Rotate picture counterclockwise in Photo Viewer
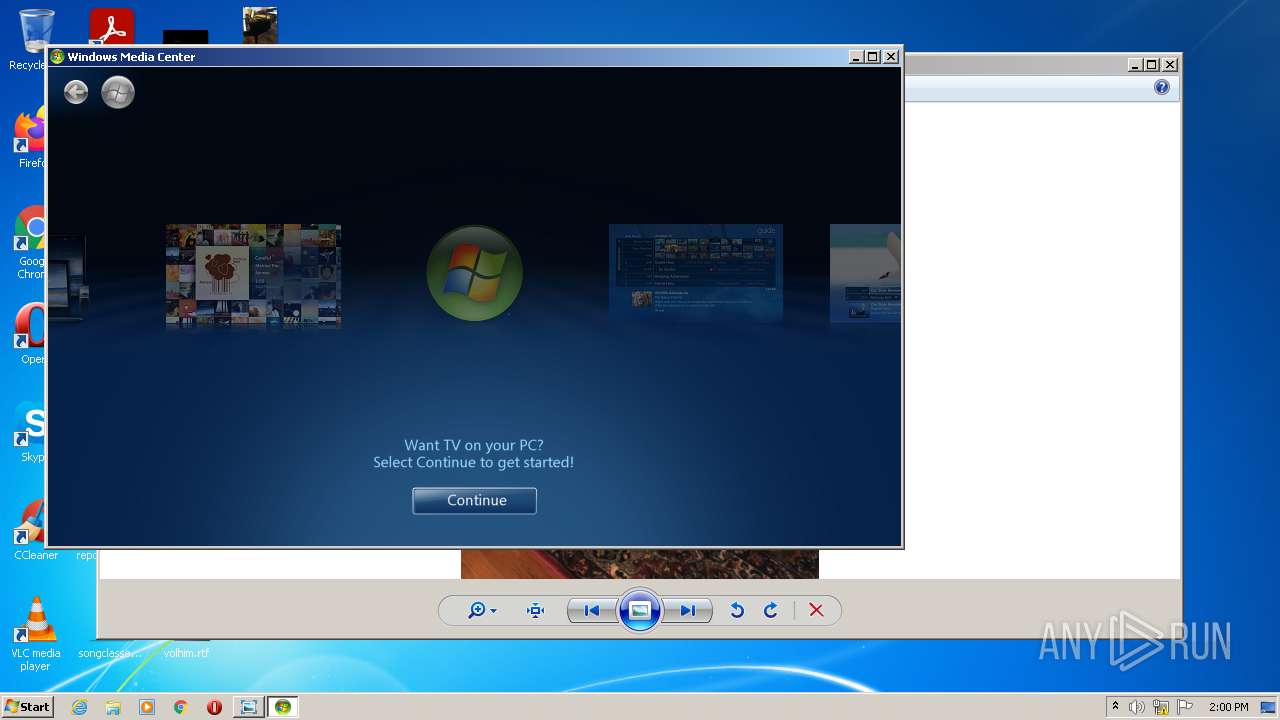This screenshot has width=1280, height=720. [x=737, y=610]
